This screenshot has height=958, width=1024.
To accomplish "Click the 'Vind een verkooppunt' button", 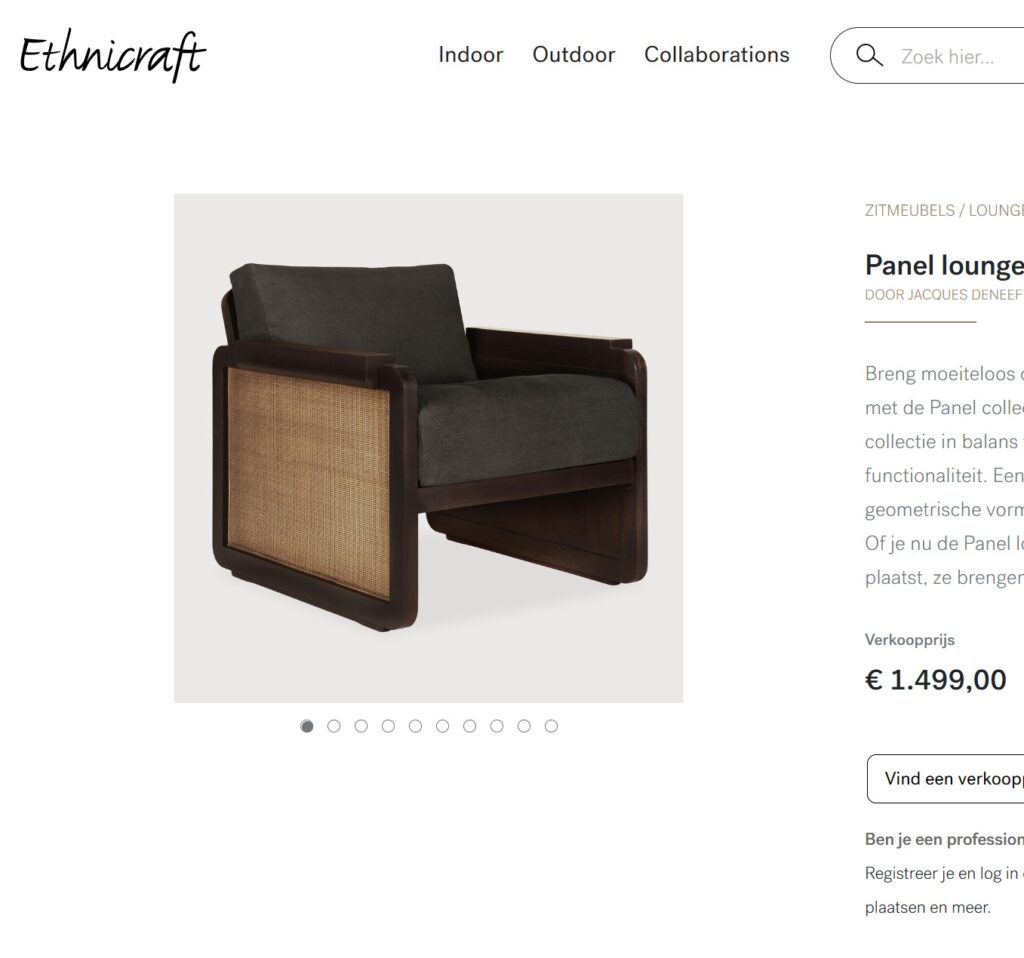I will (946, 778).
